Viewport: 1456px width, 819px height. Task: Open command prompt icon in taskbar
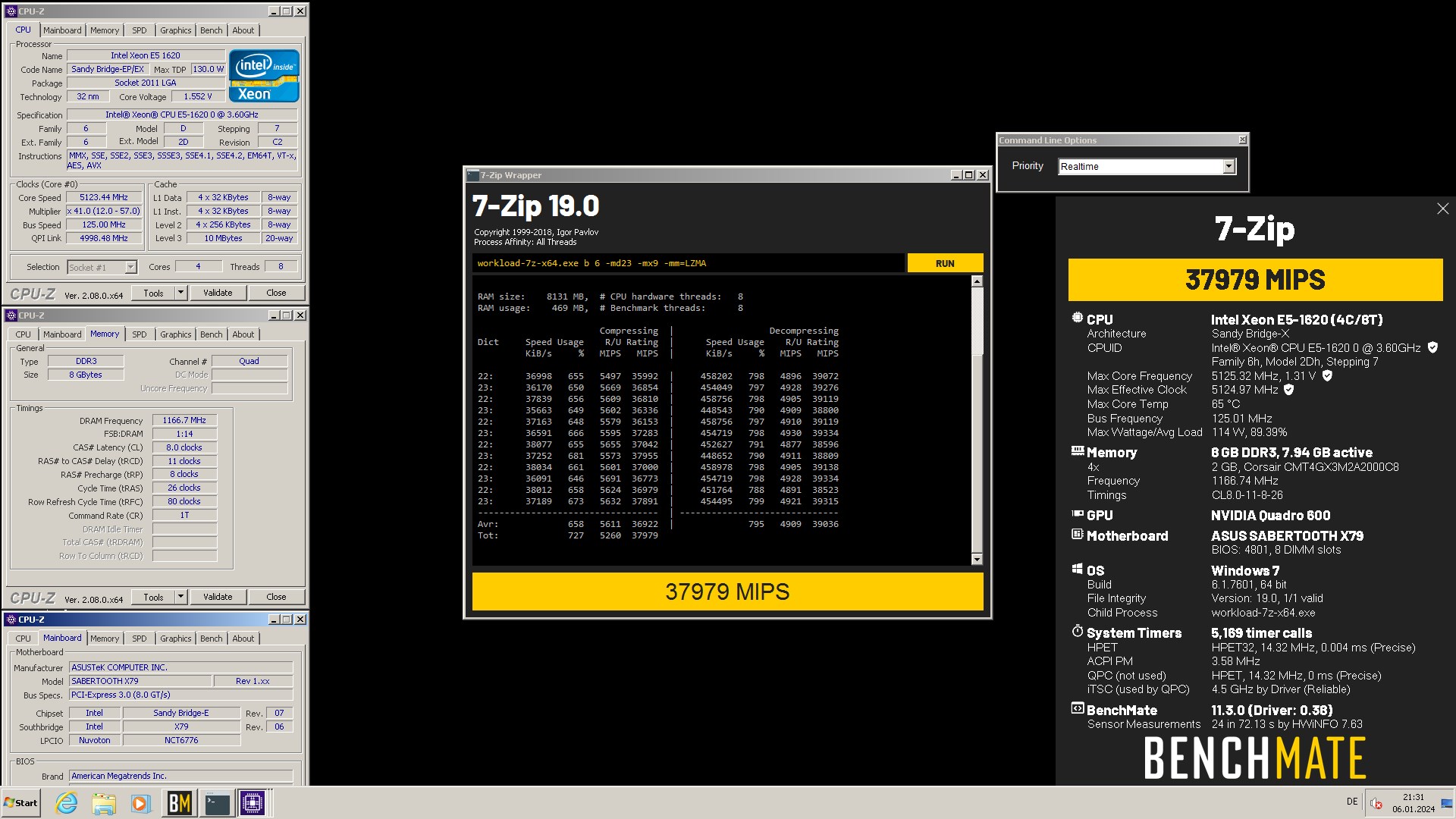coord(217,803)
